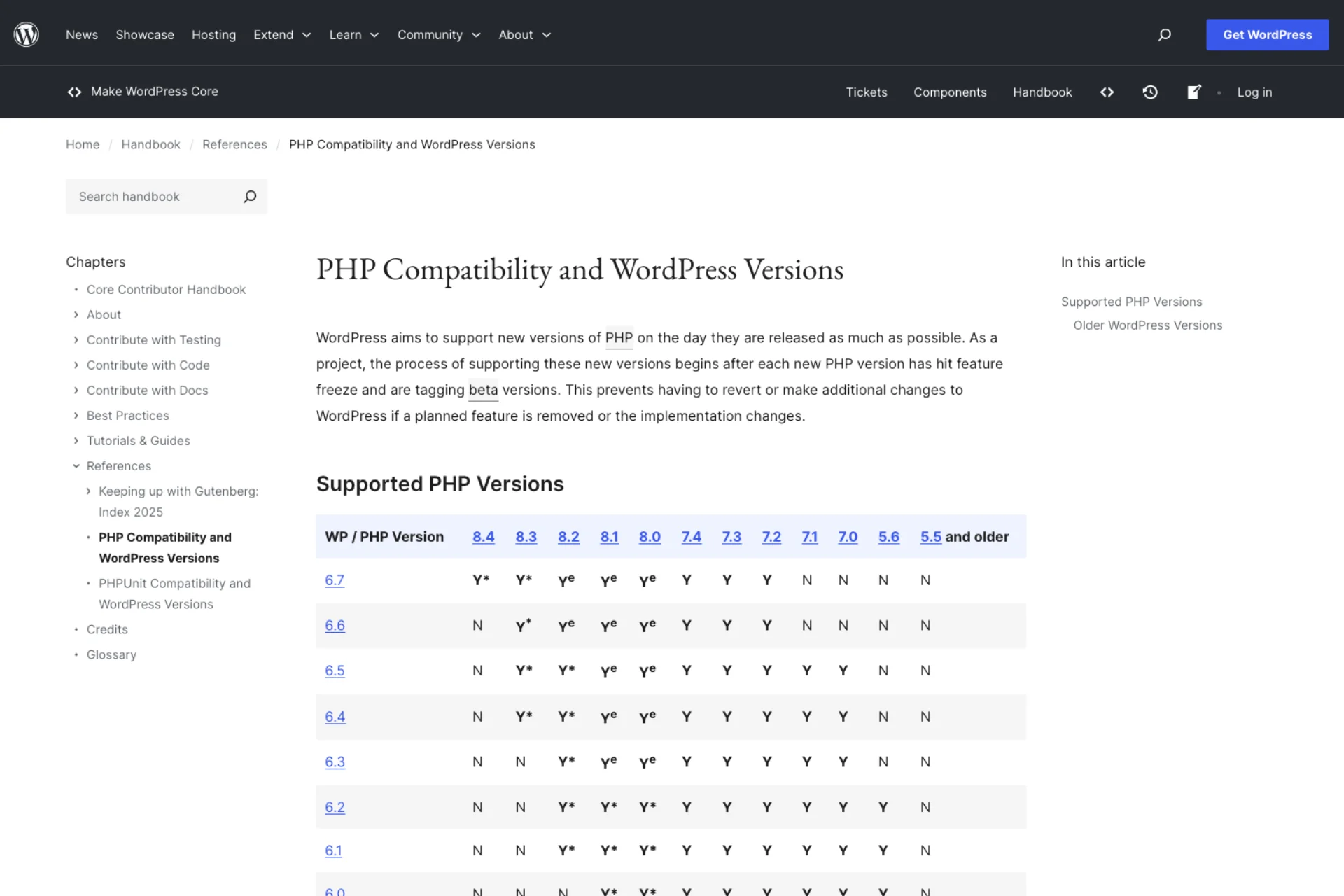
Task: Open WordPress 6.2 row link
Action: (335, 807)
